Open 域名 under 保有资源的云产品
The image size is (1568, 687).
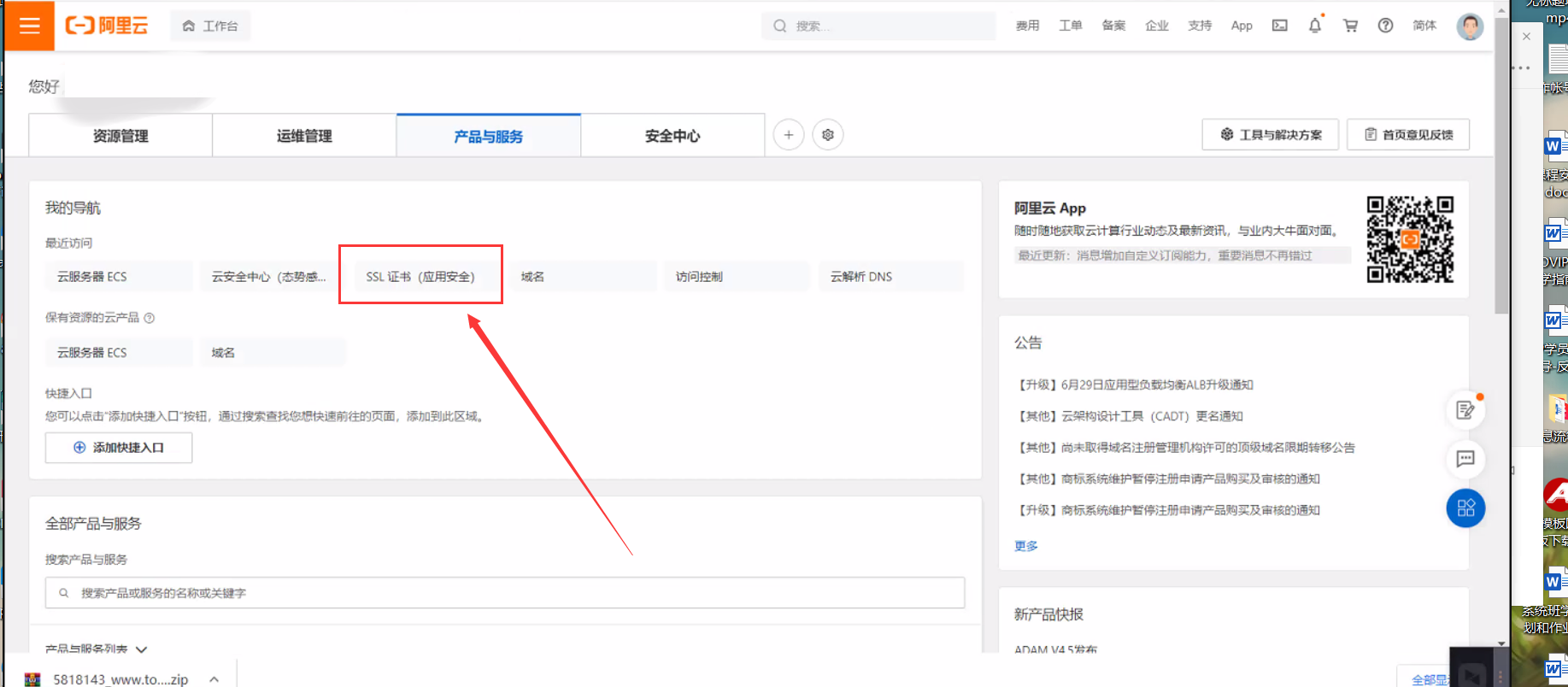(273, 353)
